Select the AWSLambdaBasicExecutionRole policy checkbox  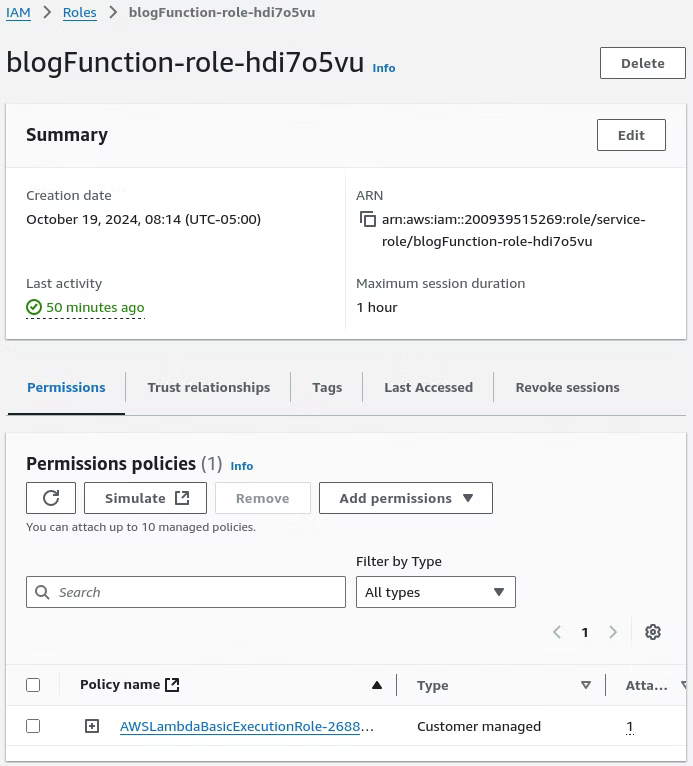click(x=33, y=726)
